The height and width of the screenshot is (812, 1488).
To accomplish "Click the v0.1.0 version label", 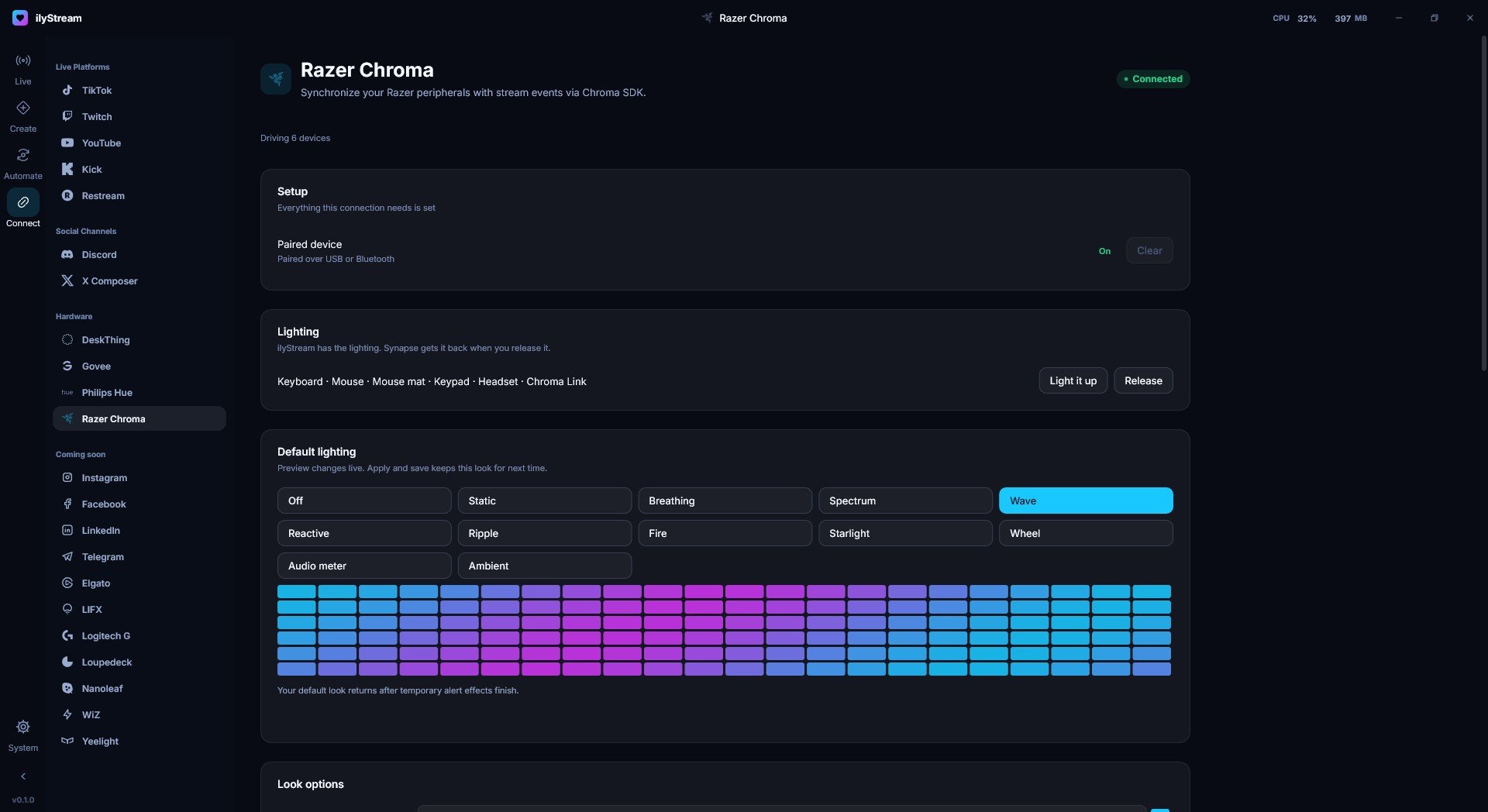I will 23,800.
